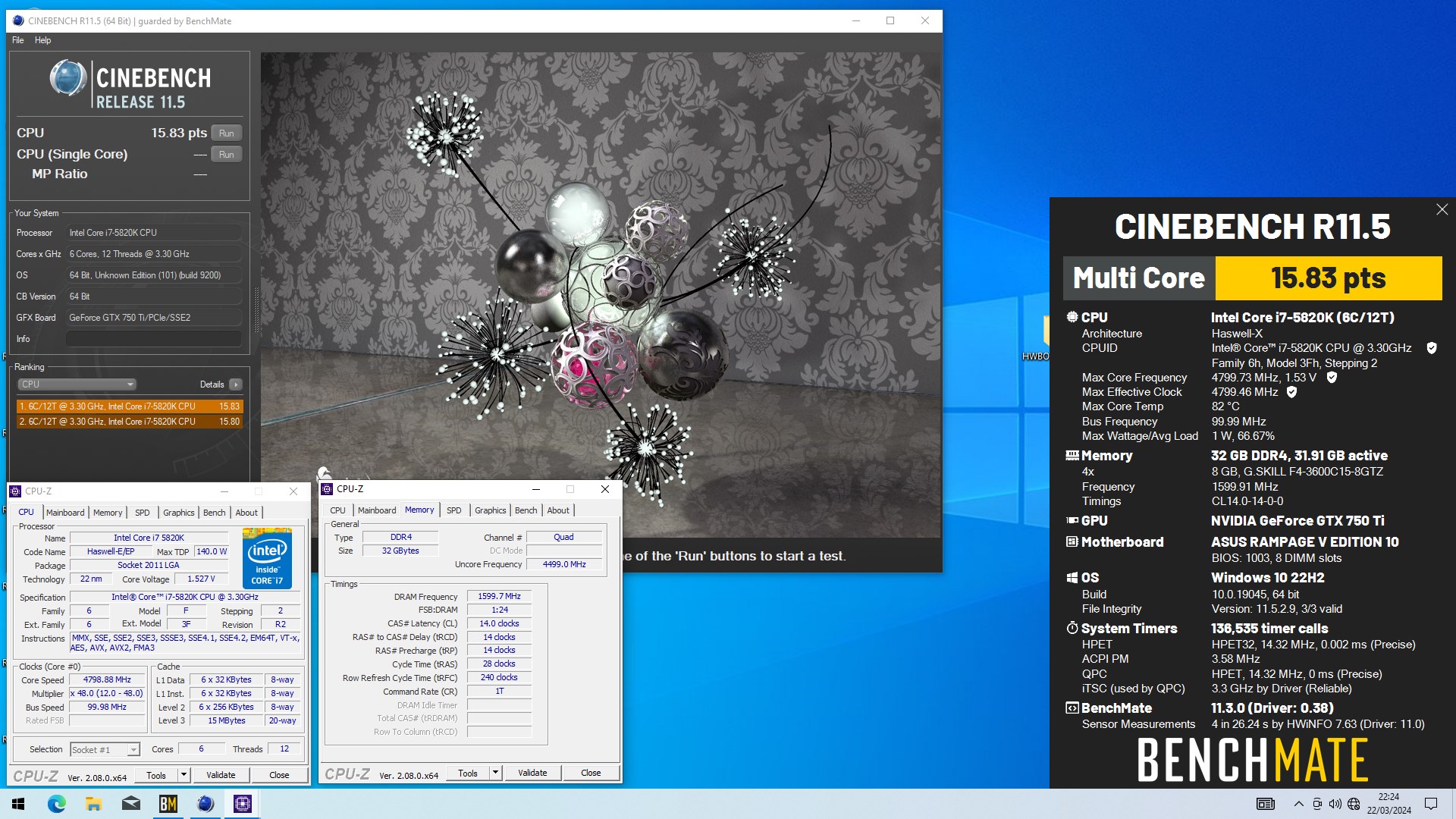Screen dimensions: 1456x819
Task: Show hidden system tray icons
Action: (x=1299, y=804)
